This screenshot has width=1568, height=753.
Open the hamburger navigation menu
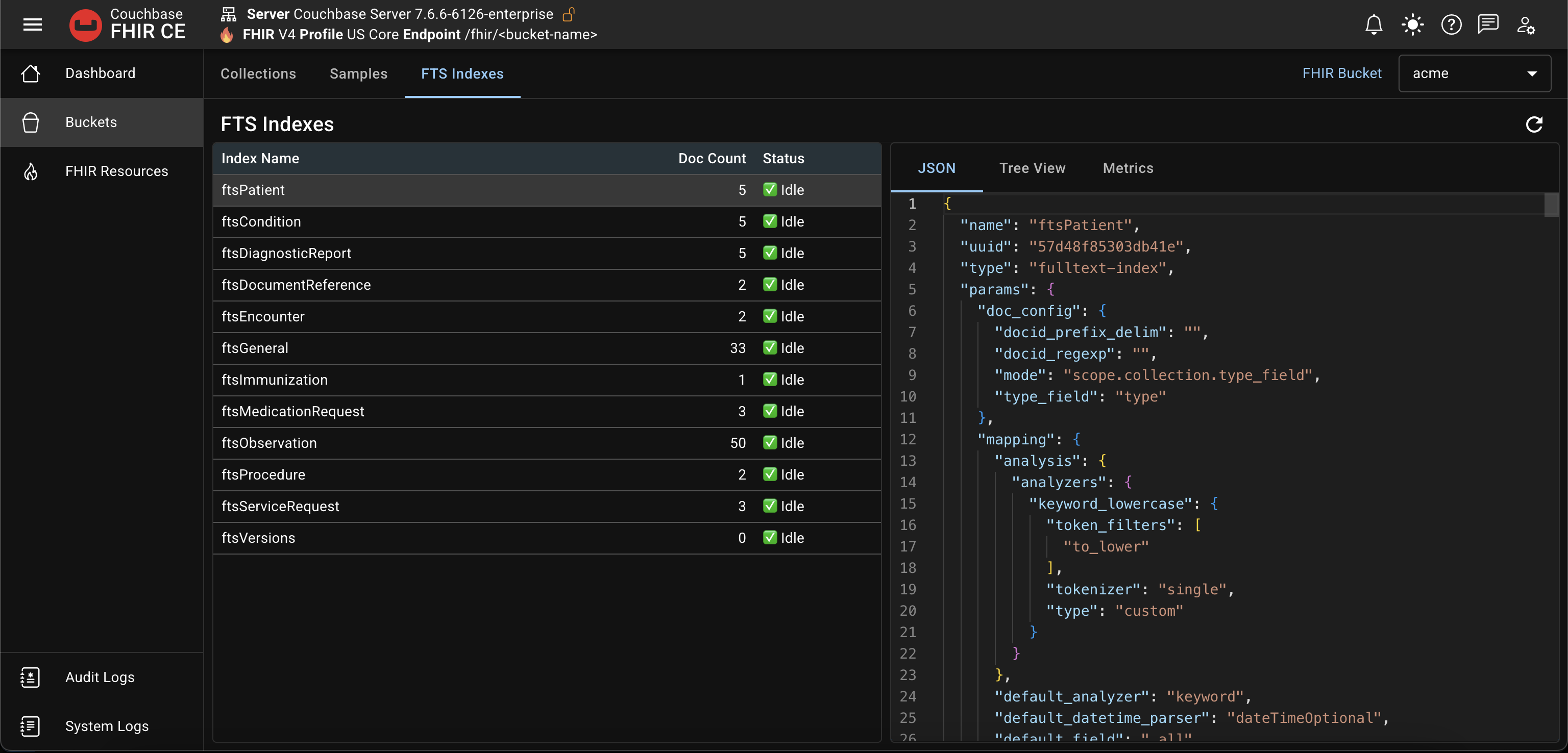[33, 24]
